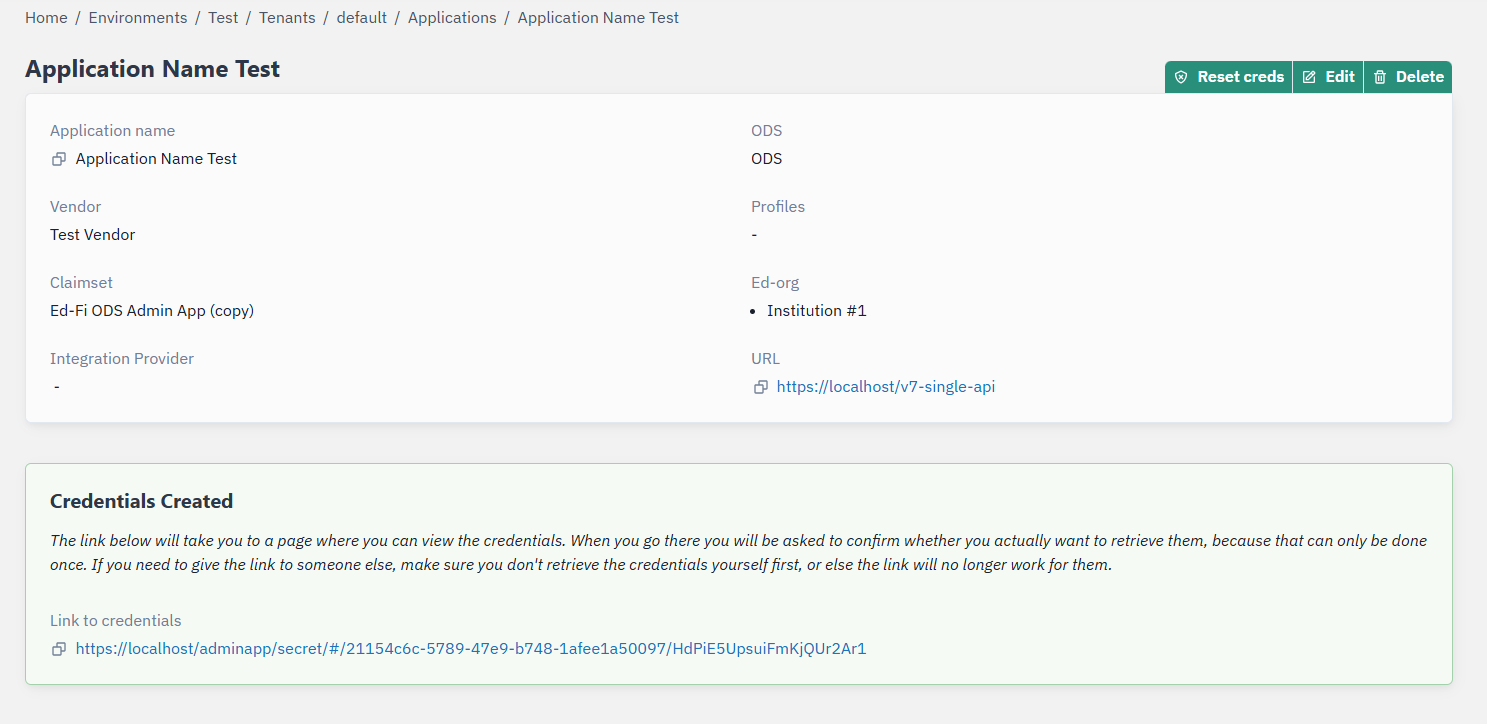The height and width of the screenshot is (724, 1487).
Task: Open the secret credentials retrieval link
Action: pyautogui.click(x=470, y=648)
